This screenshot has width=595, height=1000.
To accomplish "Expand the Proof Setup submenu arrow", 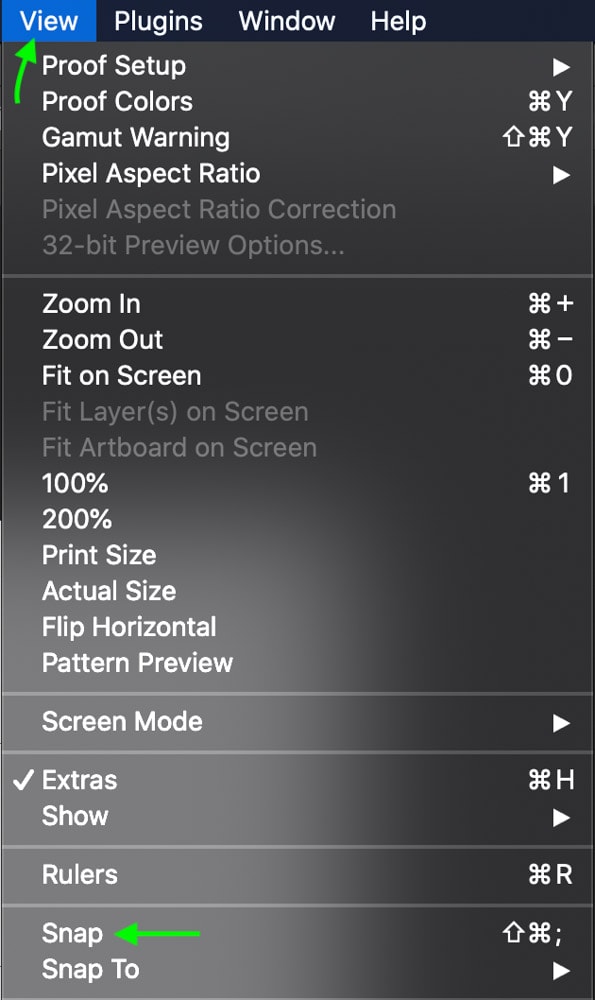I will [x=561, y=66].
